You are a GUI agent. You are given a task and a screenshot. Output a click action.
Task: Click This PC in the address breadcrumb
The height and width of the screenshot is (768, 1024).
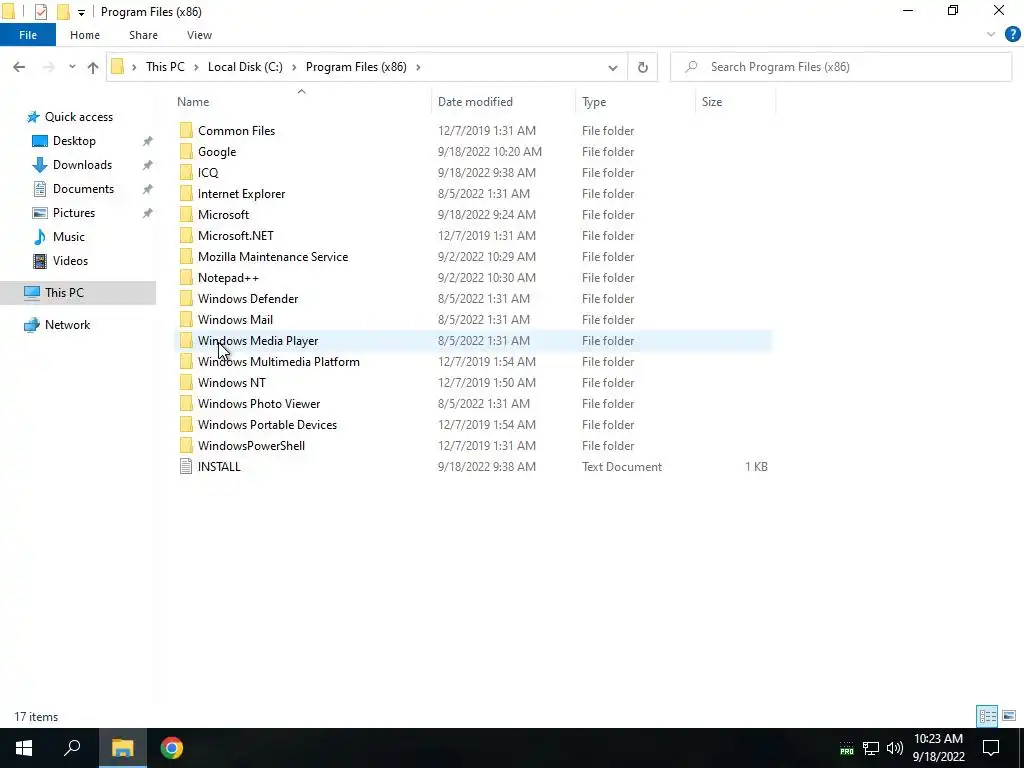(165, 67)
